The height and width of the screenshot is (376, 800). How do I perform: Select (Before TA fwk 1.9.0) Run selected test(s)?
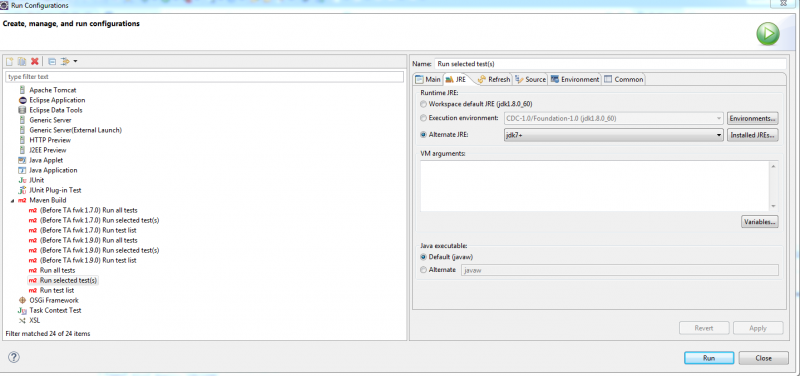[99, 250]
